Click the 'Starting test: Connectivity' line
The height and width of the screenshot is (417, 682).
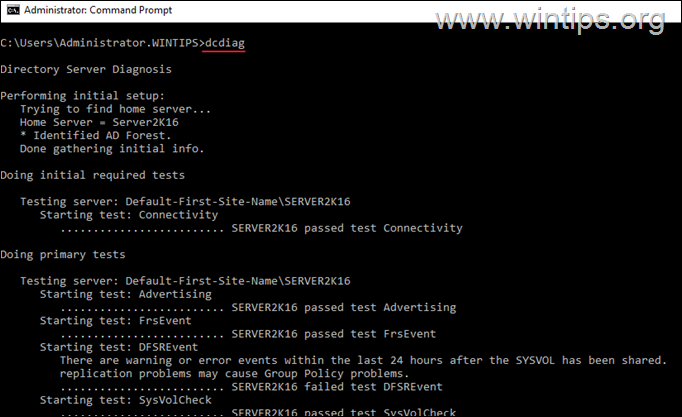click(128, 215)
